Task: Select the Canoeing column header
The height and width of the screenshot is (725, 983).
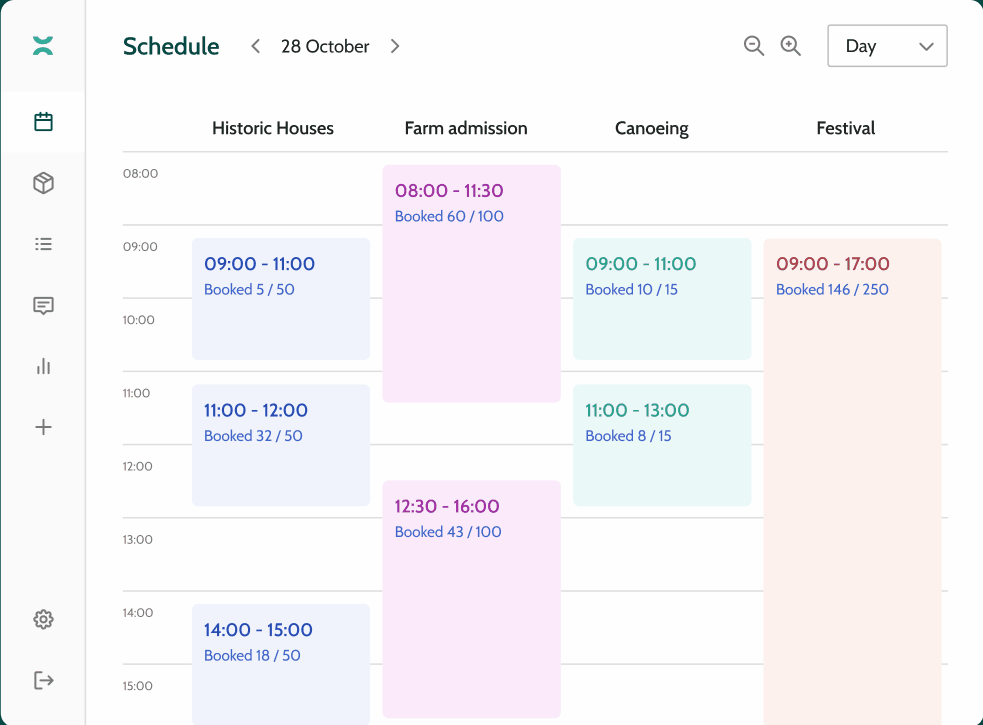Action: pyautogui.click(x=652, y=128)
